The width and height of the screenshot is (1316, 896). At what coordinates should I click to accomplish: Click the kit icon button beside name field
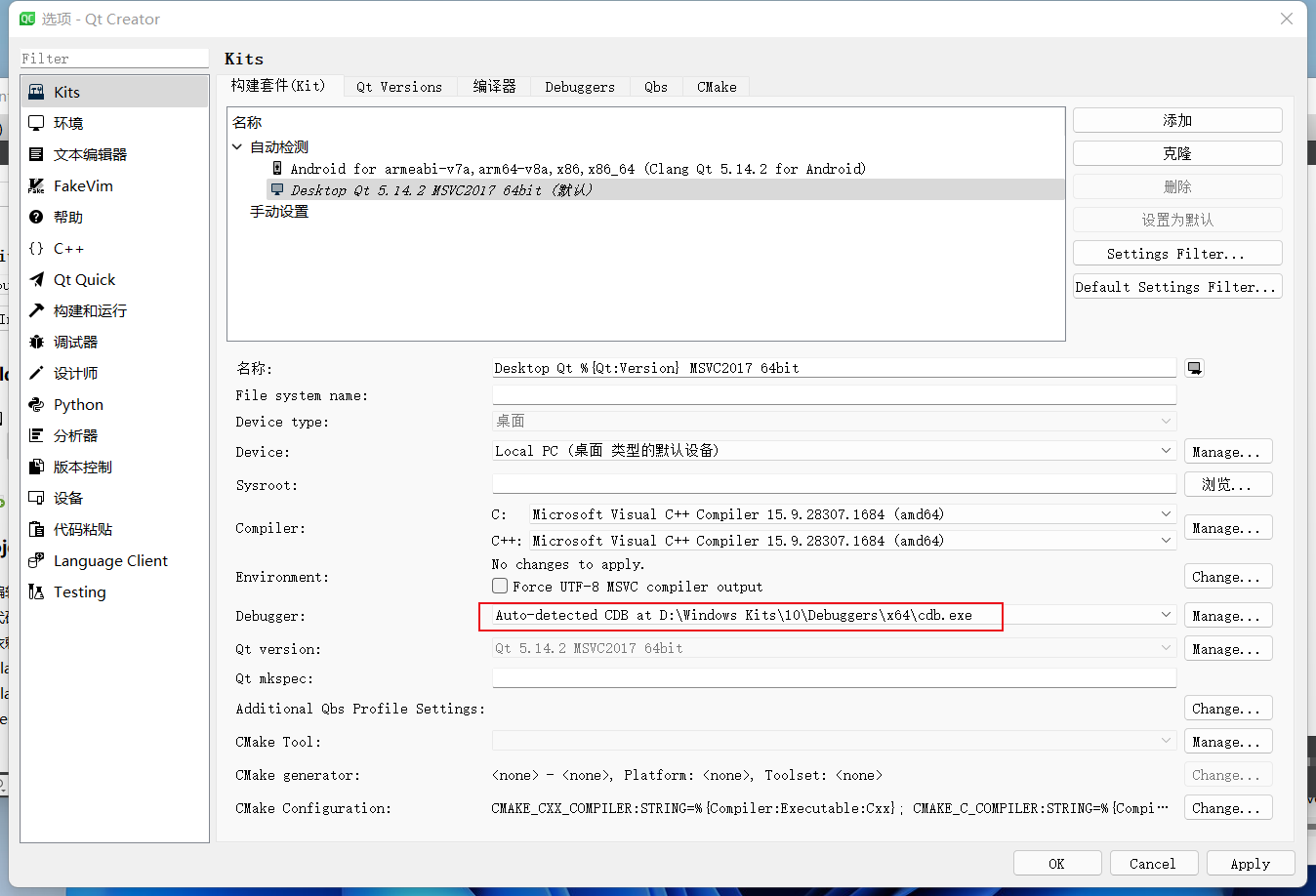coord(1194,368)
